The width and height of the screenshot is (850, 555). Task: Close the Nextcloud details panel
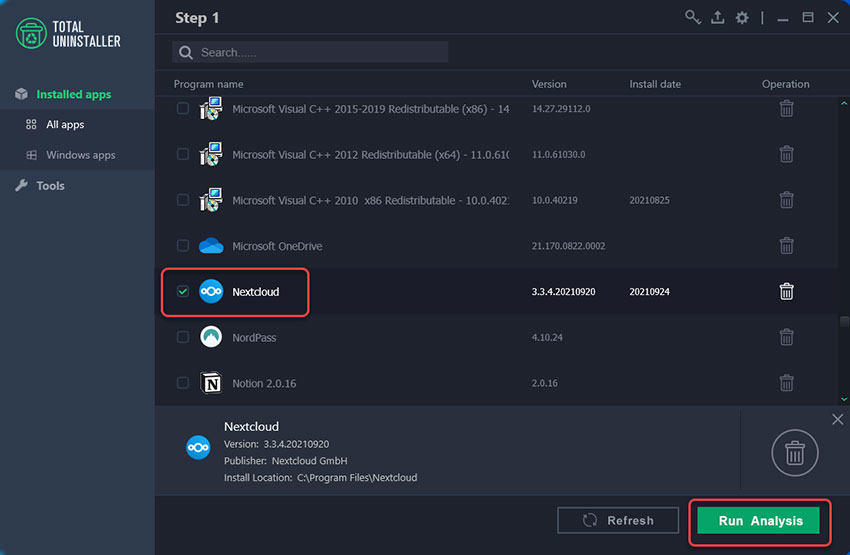coord(838,420)
